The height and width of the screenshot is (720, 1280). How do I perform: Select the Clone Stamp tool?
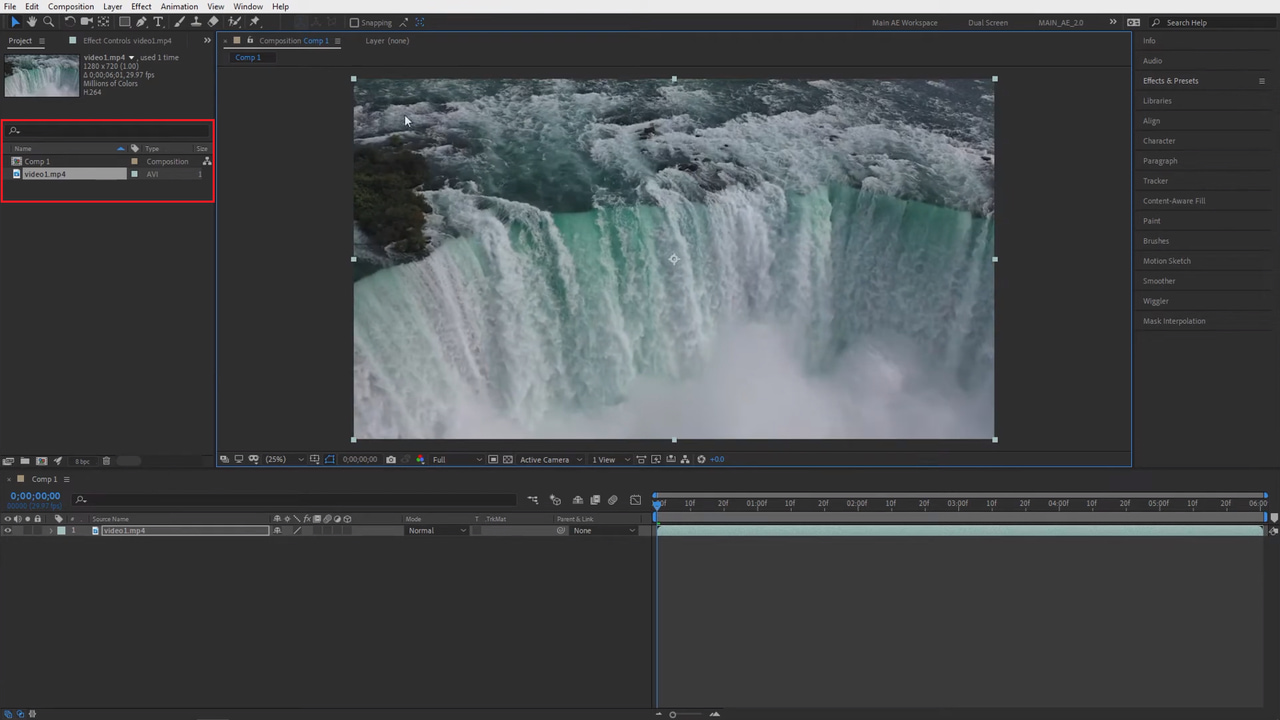(x=197, y=22)
